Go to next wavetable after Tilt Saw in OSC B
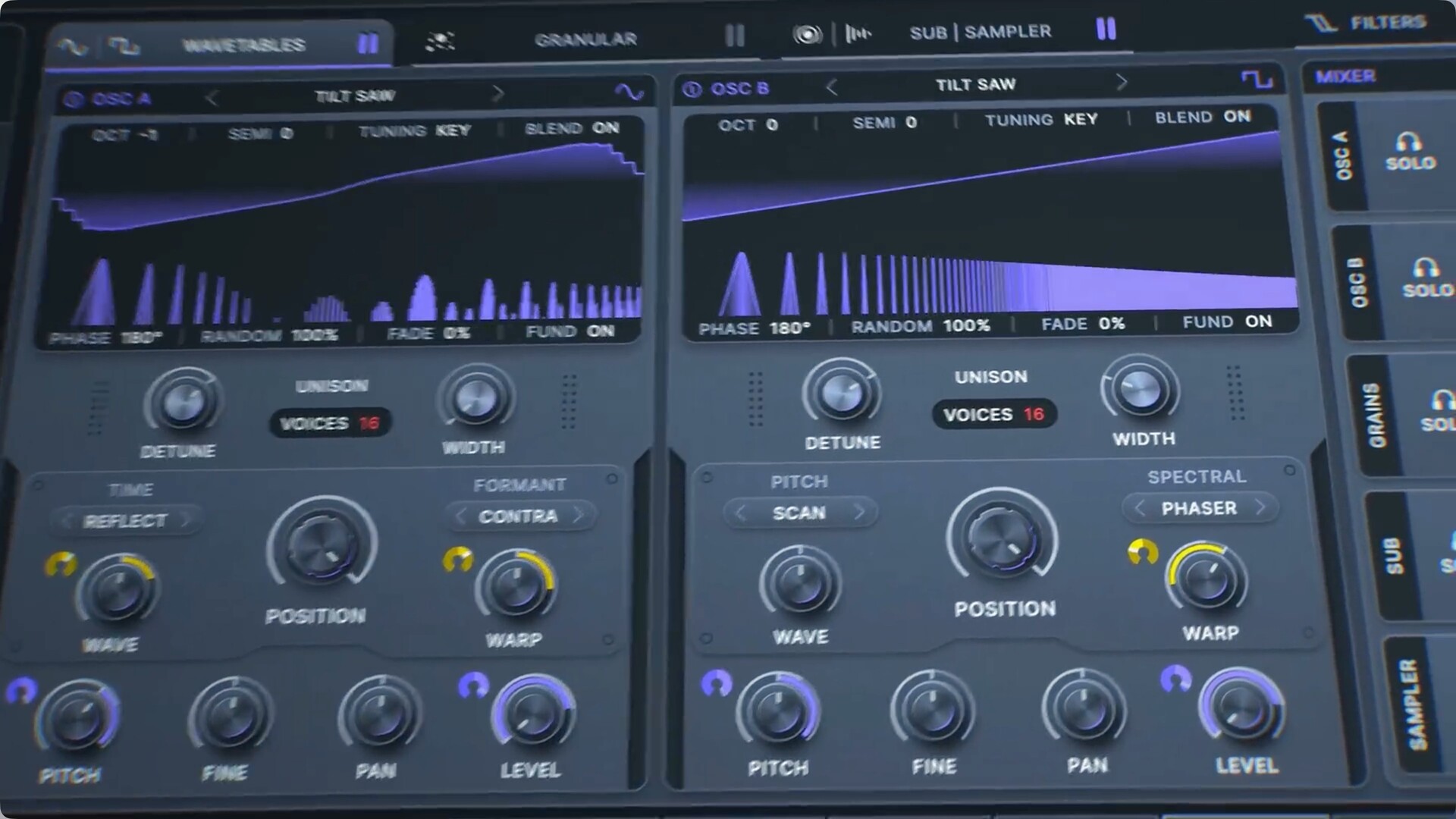The height and width of the screenshot is (819, 1456). click(1122, 82)
